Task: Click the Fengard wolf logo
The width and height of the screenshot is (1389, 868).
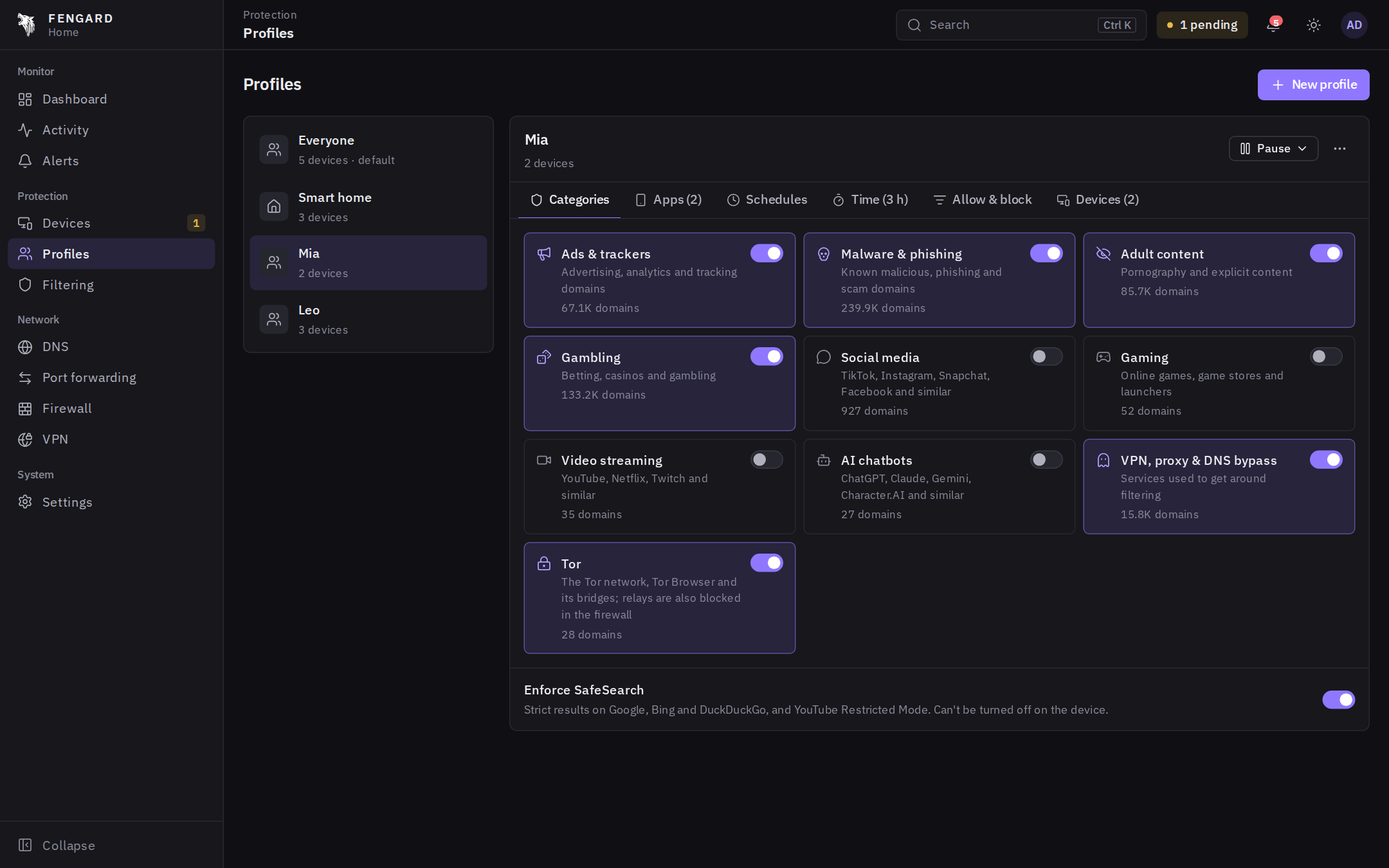Action: (x=26, y=24)
